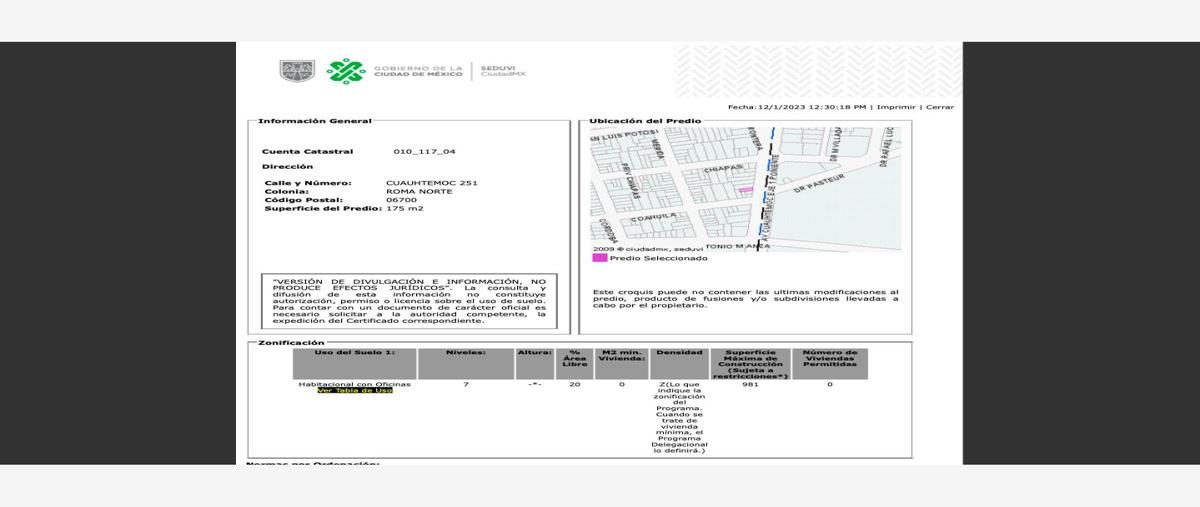Click the Zonificación section title

coord(291,343)
